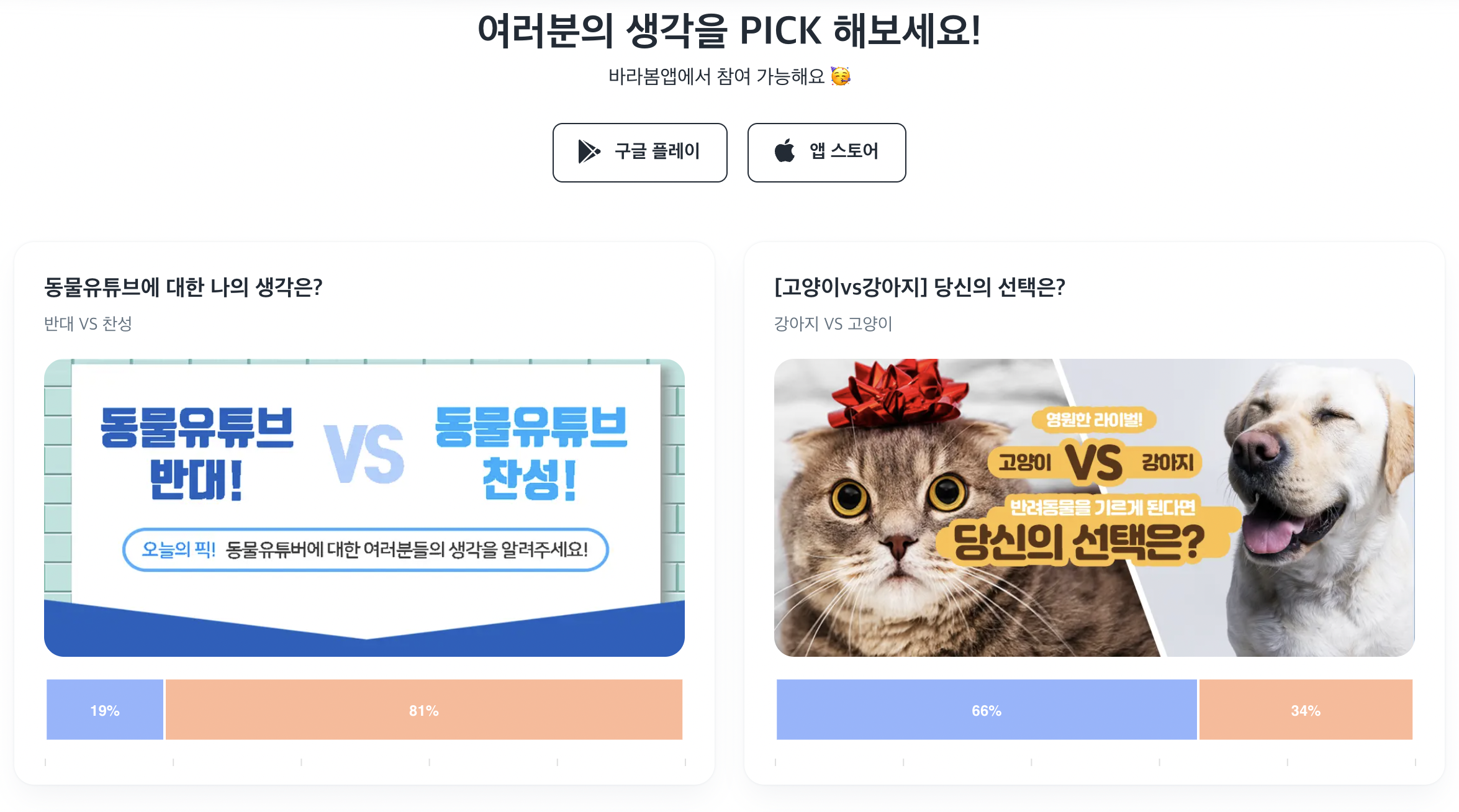The image size is (1459, 812).
Task: Open the 앱 스토어 download button
Action: tap(826, 152)
